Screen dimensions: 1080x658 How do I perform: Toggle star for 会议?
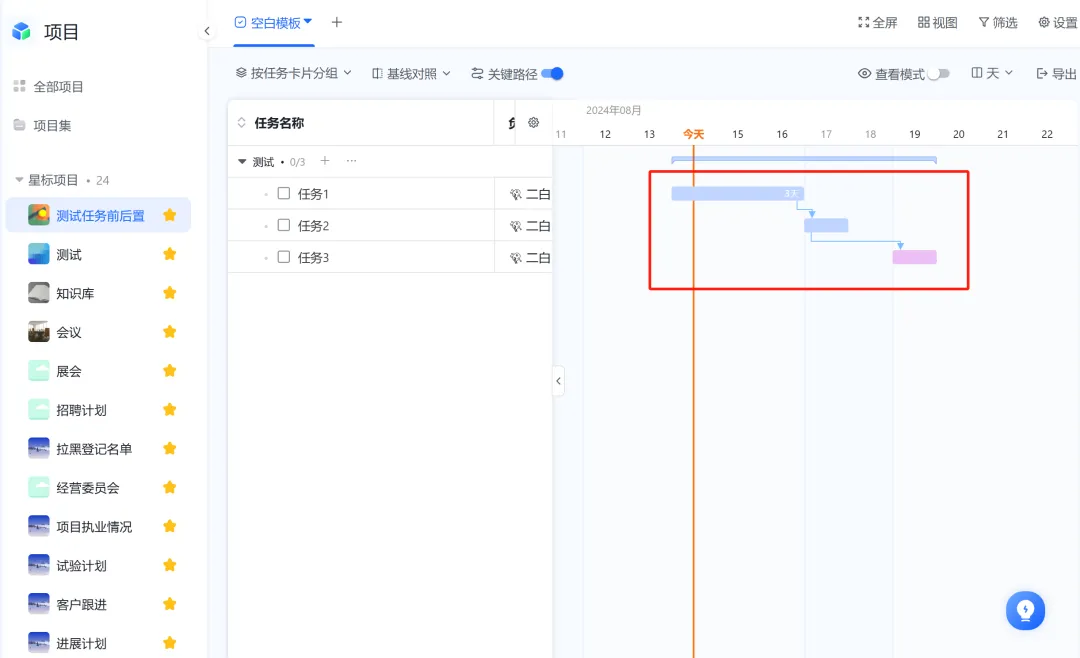[x=169, y=332]
